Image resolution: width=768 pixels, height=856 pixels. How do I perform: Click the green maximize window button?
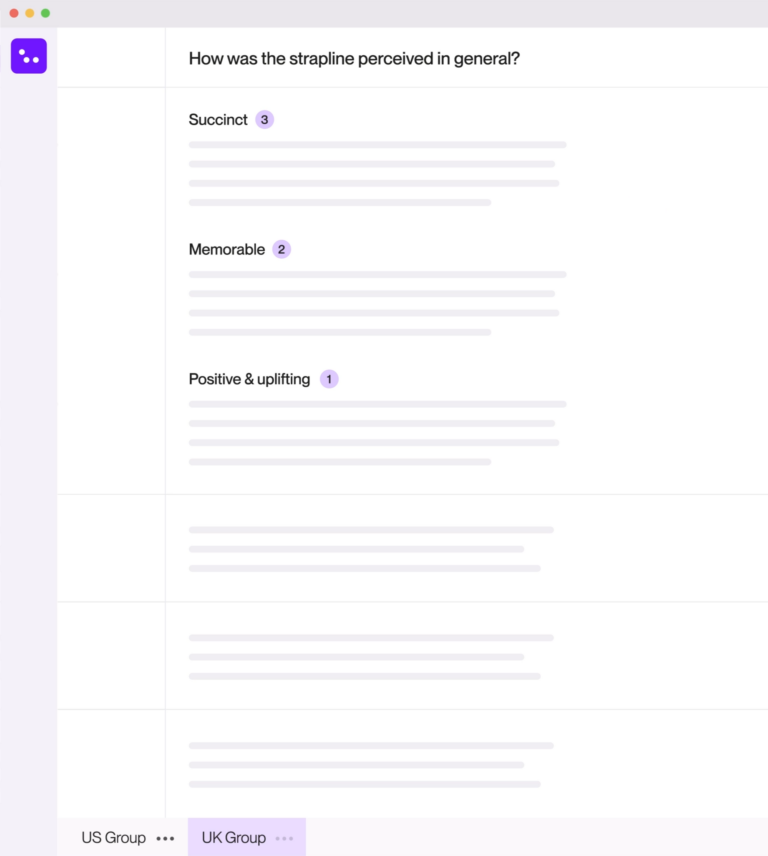point(46,13)
